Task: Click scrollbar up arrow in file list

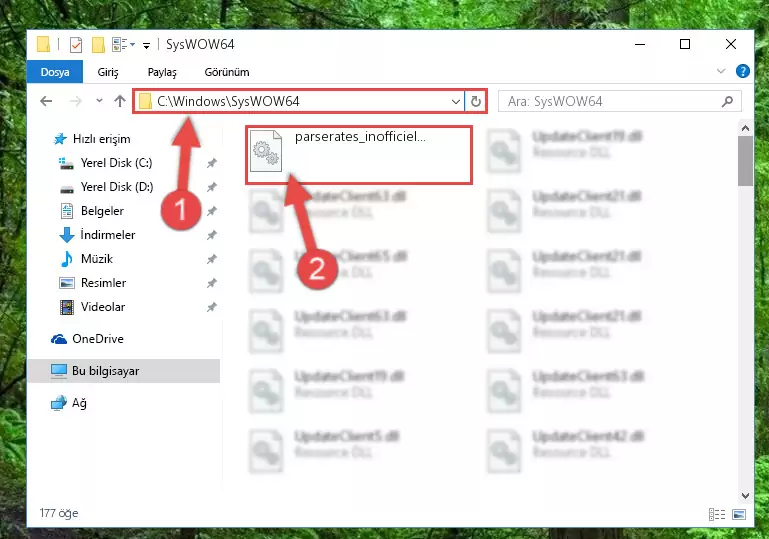Action: [x=745, y=128]
